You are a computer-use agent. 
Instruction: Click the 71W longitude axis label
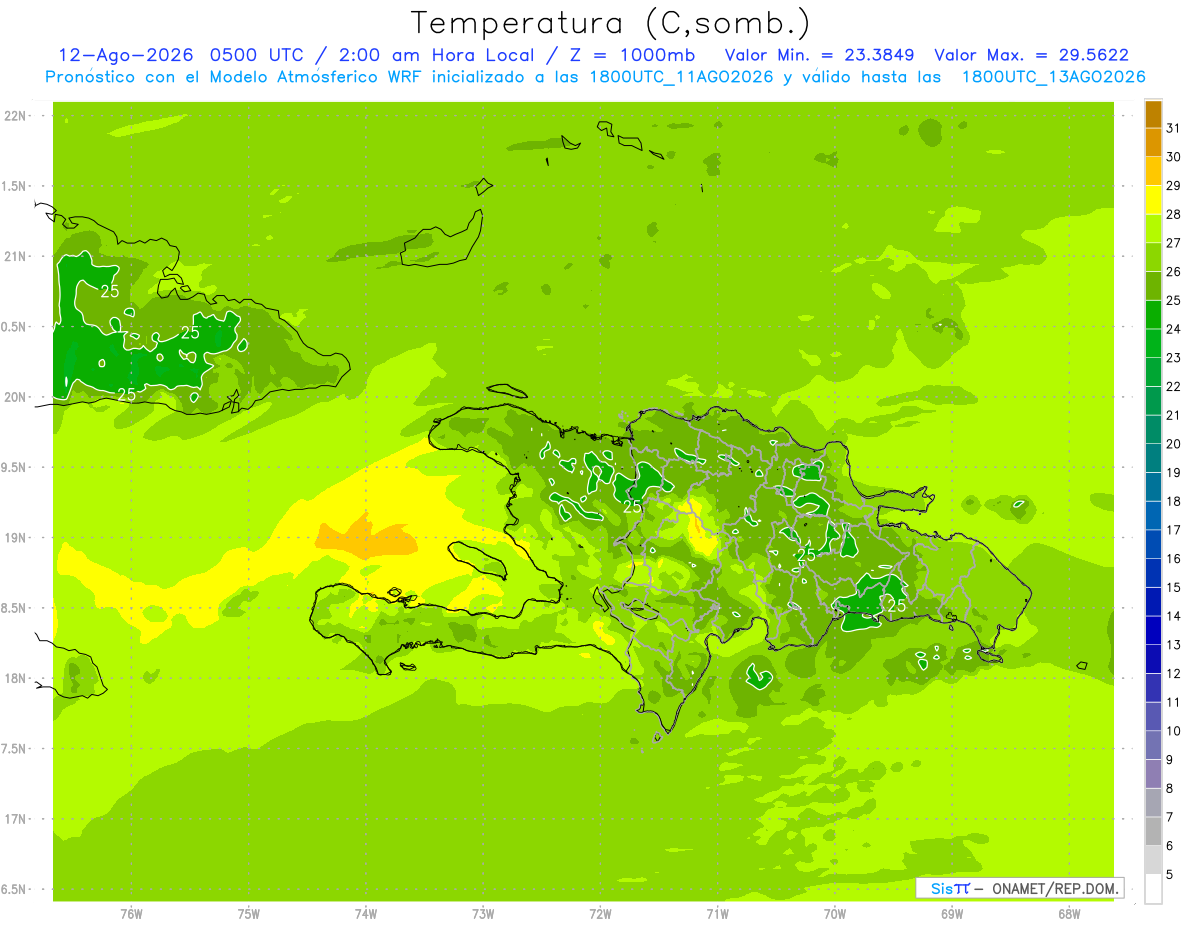[x=717, y=913]
